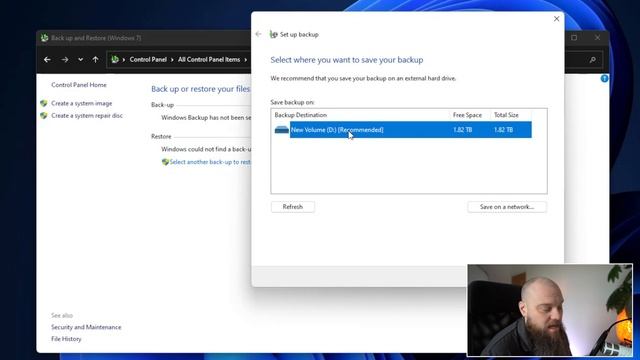Click Save on a network button

507,207
